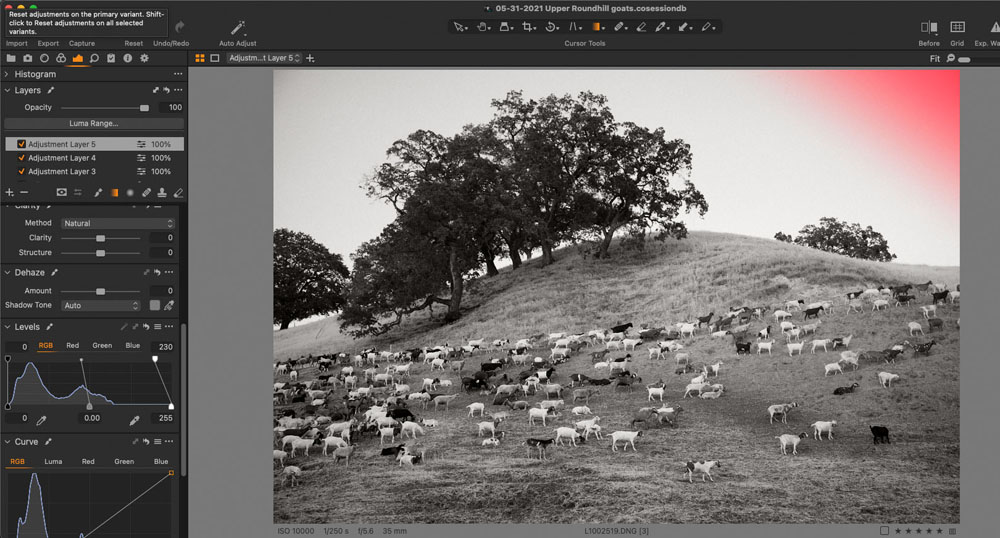Select the Crop cursor tool

[528, 27]
